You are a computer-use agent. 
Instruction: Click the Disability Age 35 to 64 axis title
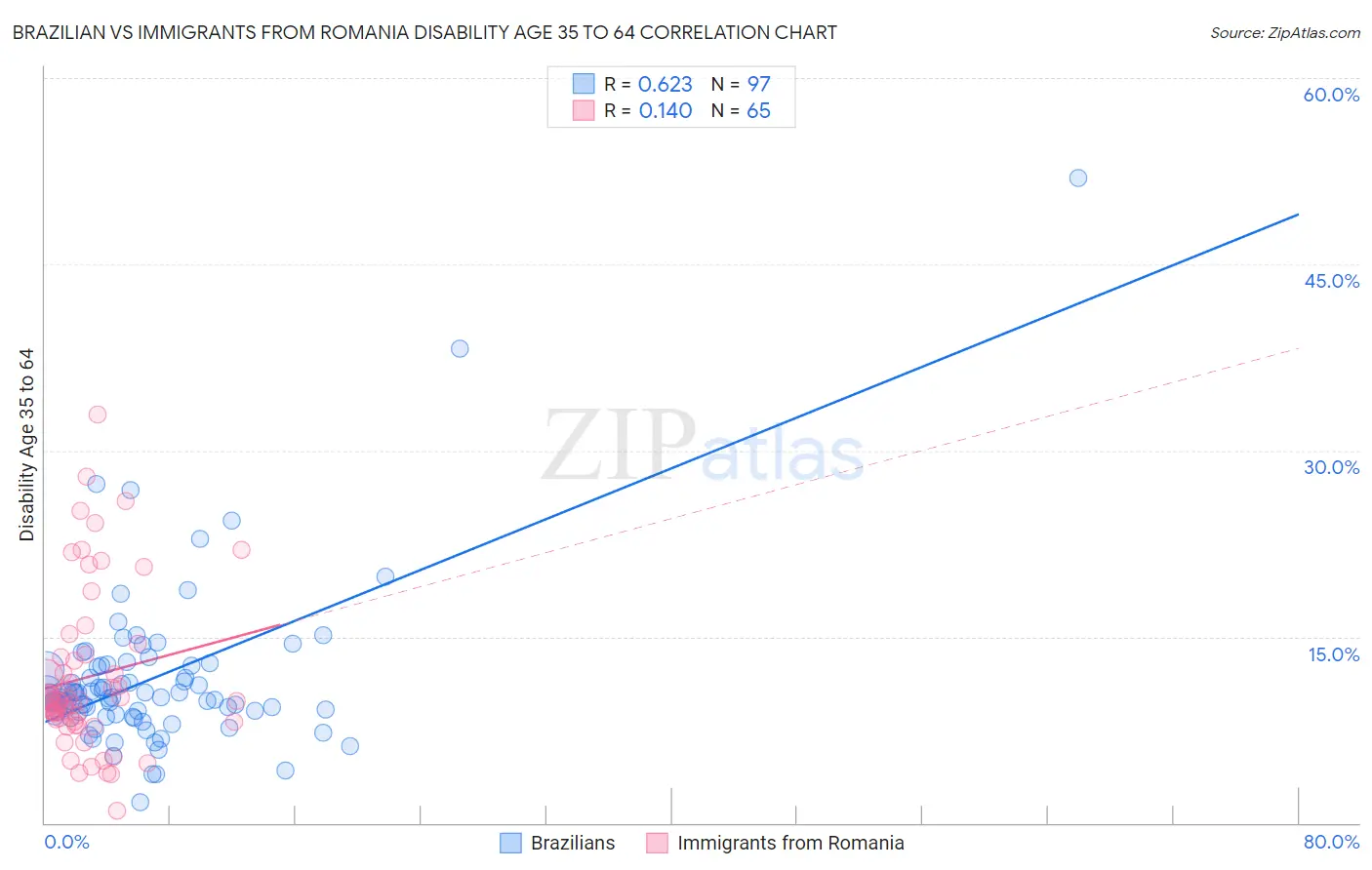coord(26,445)
